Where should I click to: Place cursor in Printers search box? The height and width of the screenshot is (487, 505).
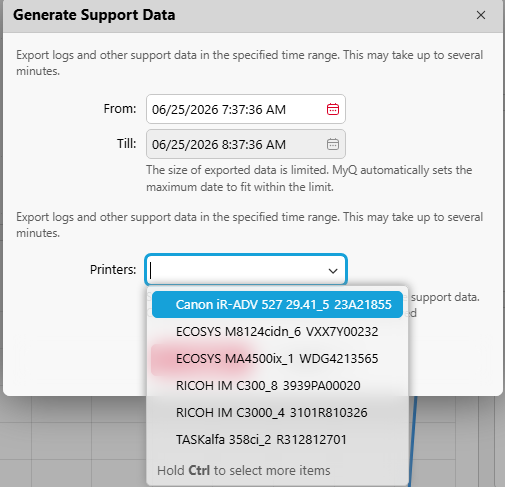coord(237,270)
